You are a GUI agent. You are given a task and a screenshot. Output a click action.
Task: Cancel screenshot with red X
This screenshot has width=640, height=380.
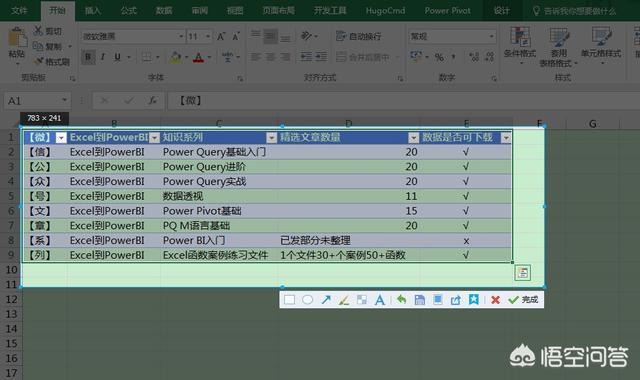click(496, 300)
